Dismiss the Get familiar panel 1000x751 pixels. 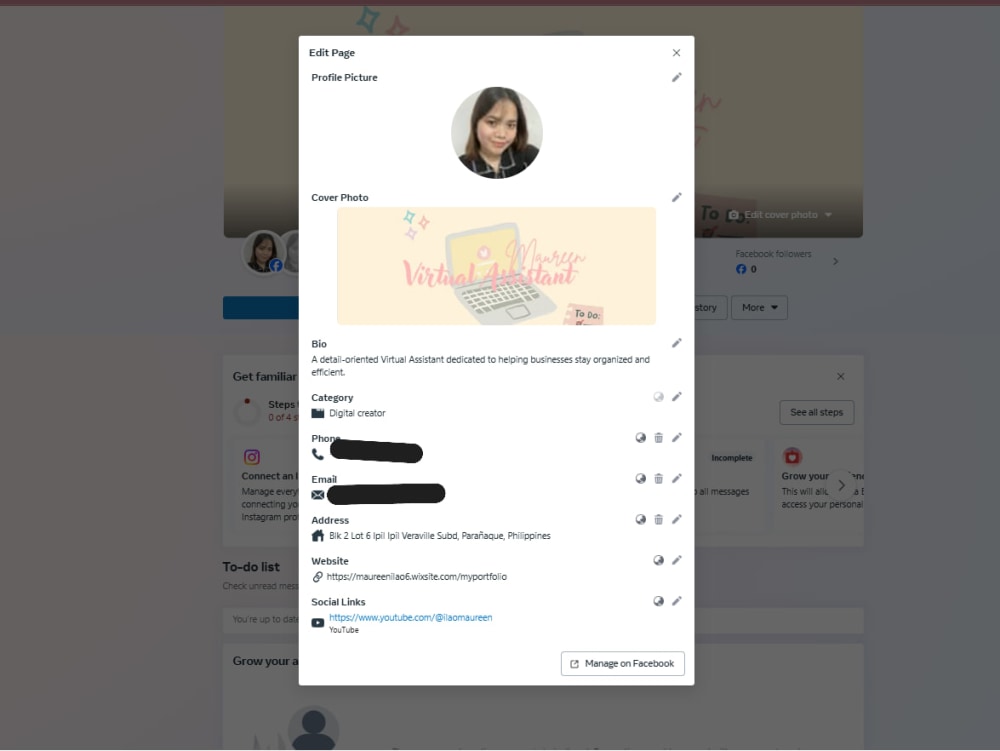841,376
